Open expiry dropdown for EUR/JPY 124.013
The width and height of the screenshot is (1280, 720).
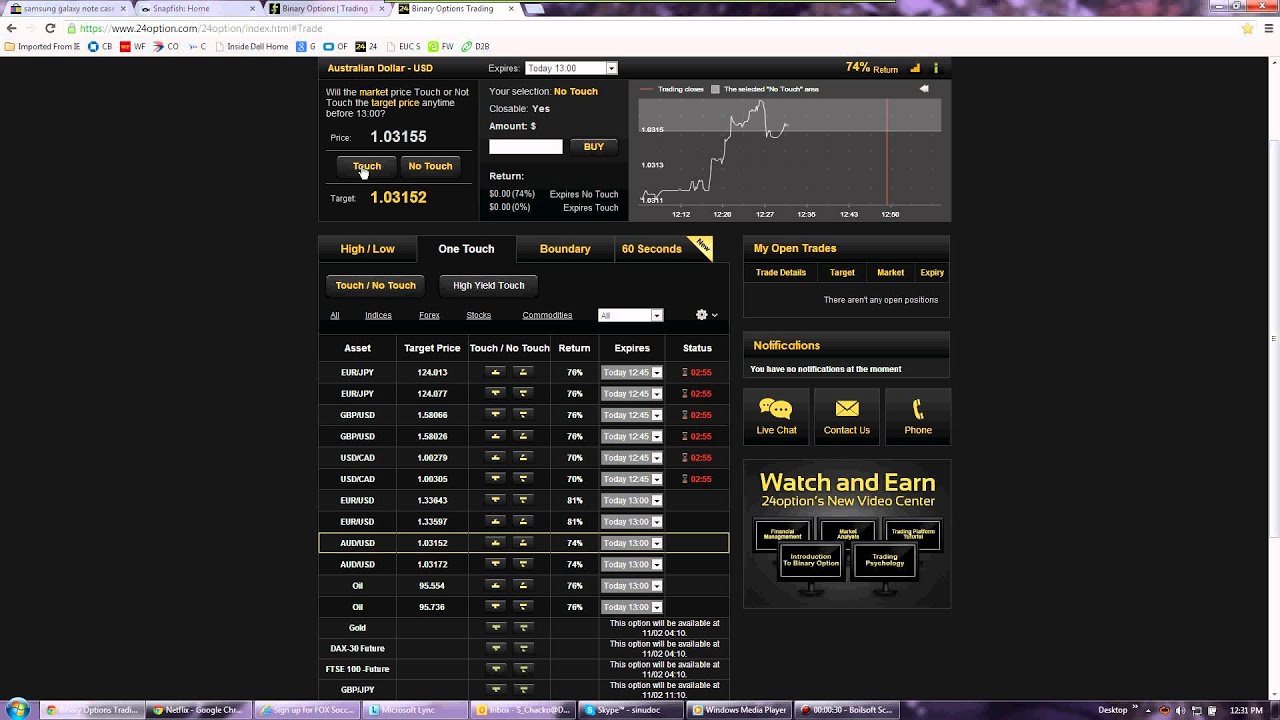click(631, 372)
